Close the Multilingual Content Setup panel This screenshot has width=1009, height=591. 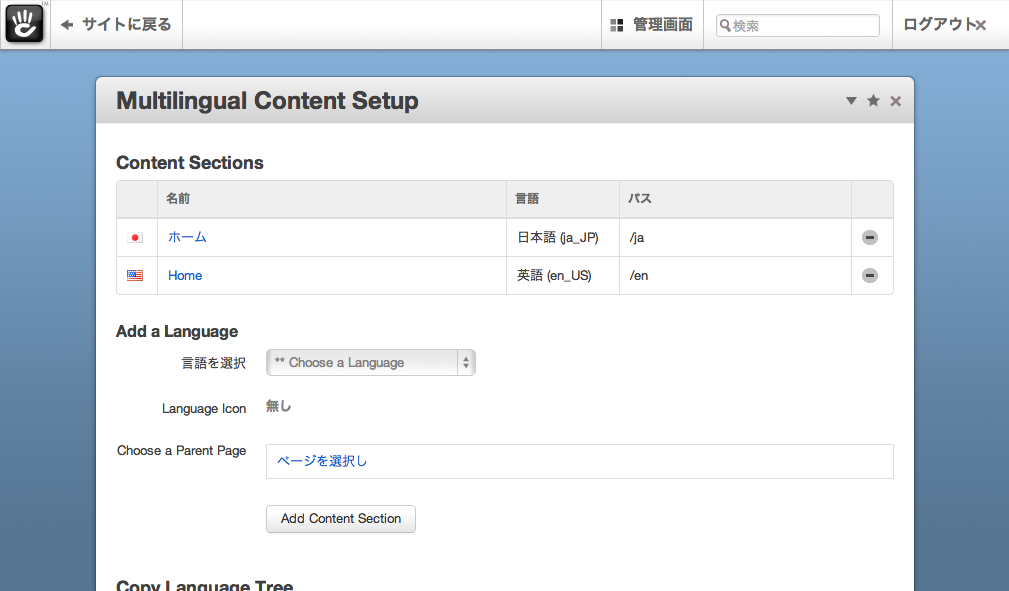pyautogui.click(x=895, y=101)
